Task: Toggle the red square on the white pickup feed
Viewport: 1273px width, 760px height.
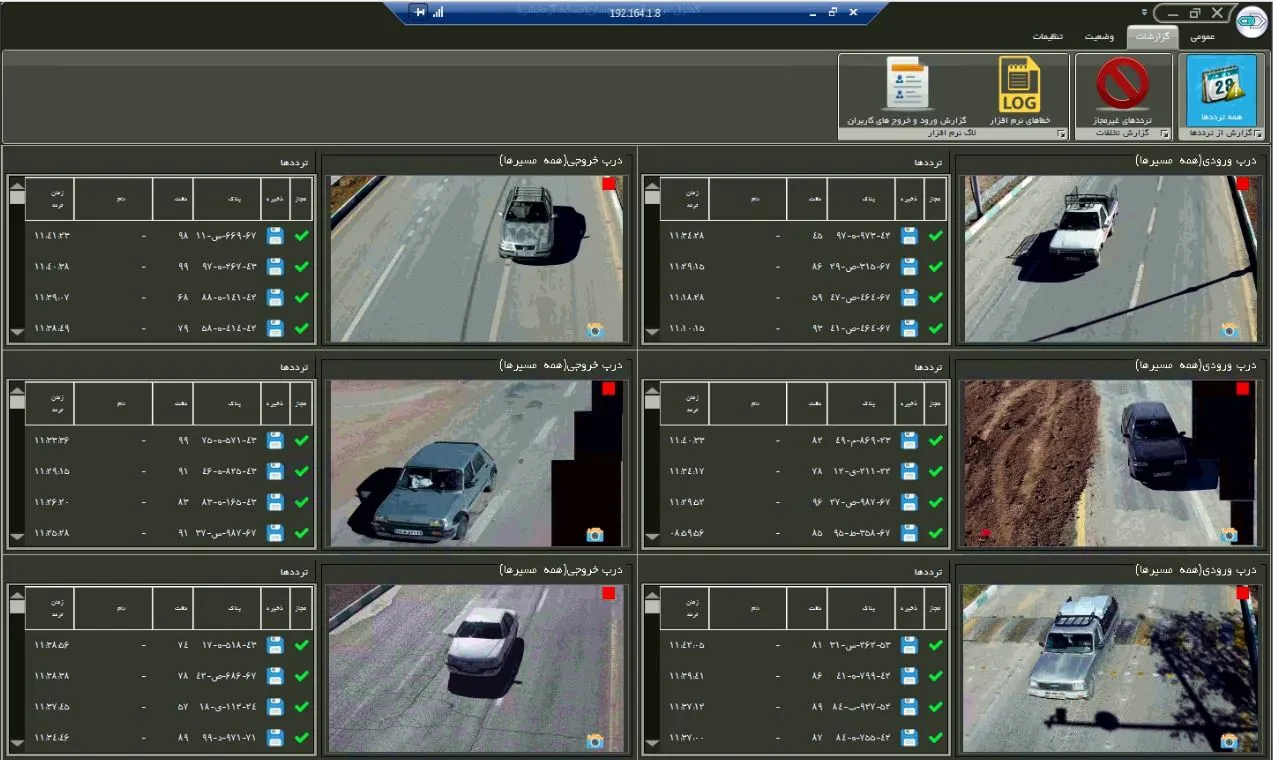Action: pyautogui.click(x=1243, y=184)
